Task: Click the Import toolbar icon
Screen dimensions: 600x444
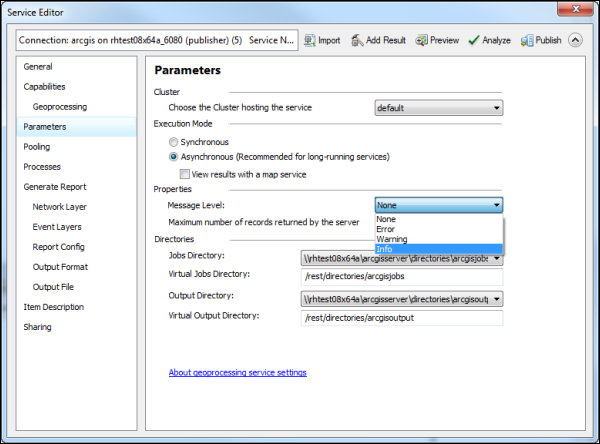Action: tap(308, 40)
